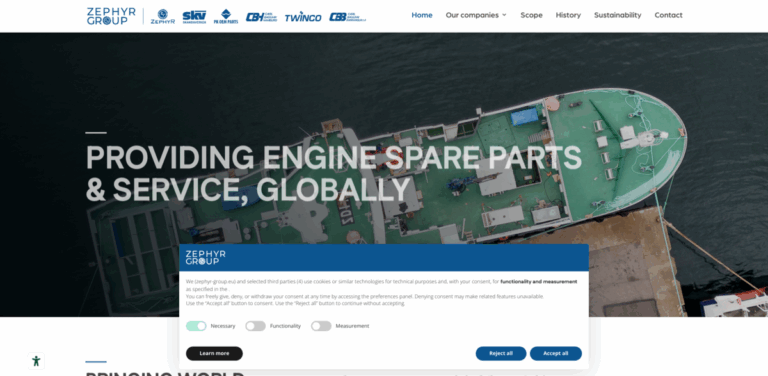Enable the Functionality cookies switch
The width and height of the screenshot is (768, 376).
pyautogui.click(x=255, y=326)
